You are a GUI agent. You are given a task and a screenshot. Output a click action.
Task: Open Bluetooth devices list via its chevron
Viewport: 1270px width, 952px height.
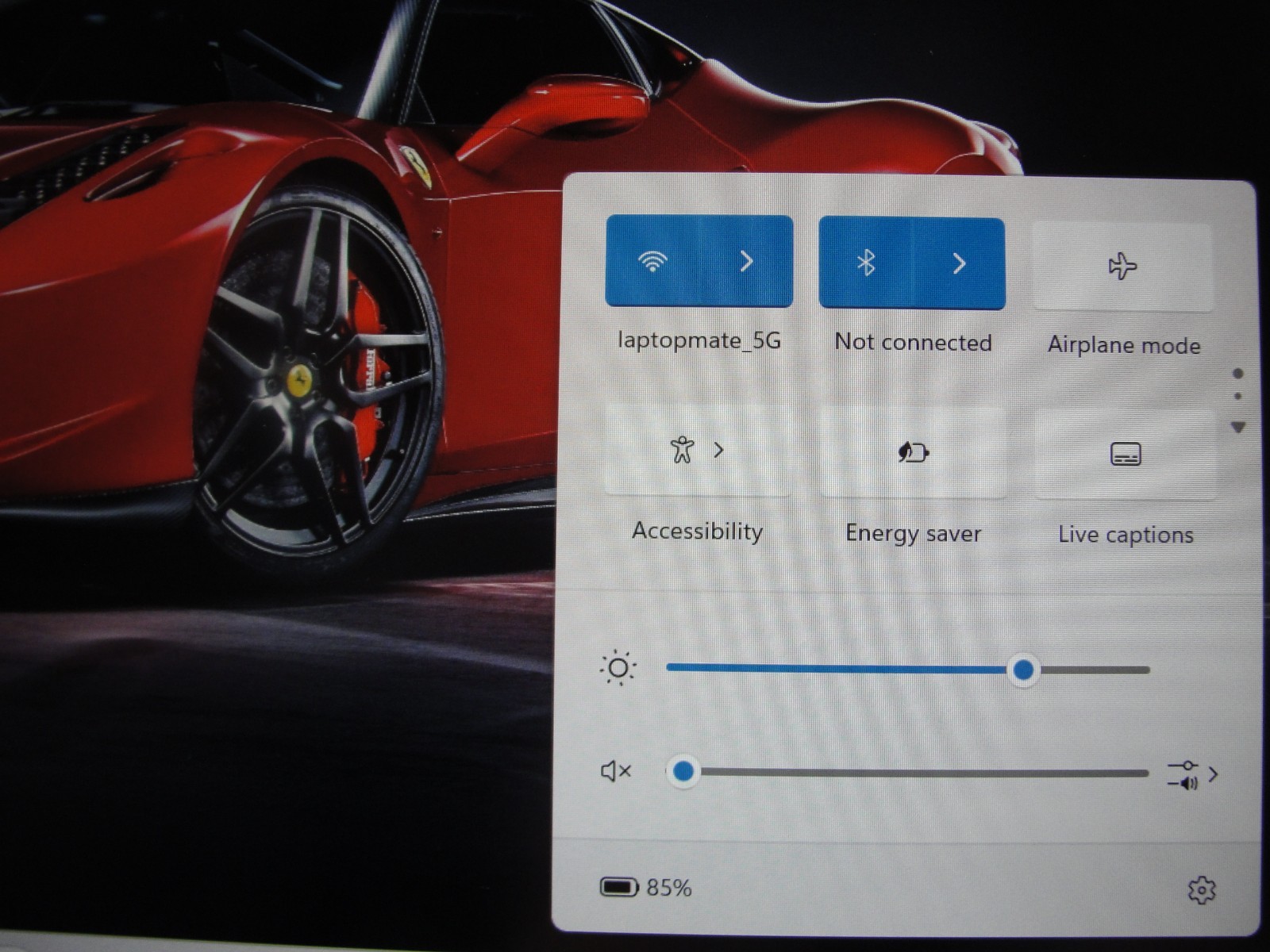(x=959, y=263)
